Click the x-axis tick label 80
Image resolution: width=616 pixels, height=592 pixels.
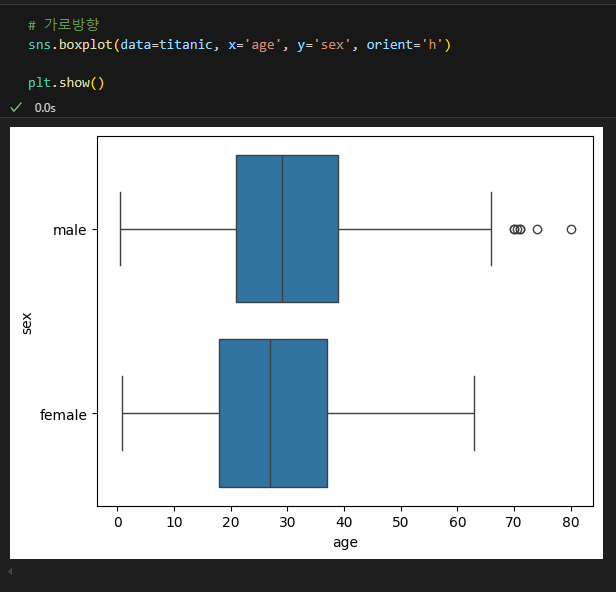tap(571, 522)
